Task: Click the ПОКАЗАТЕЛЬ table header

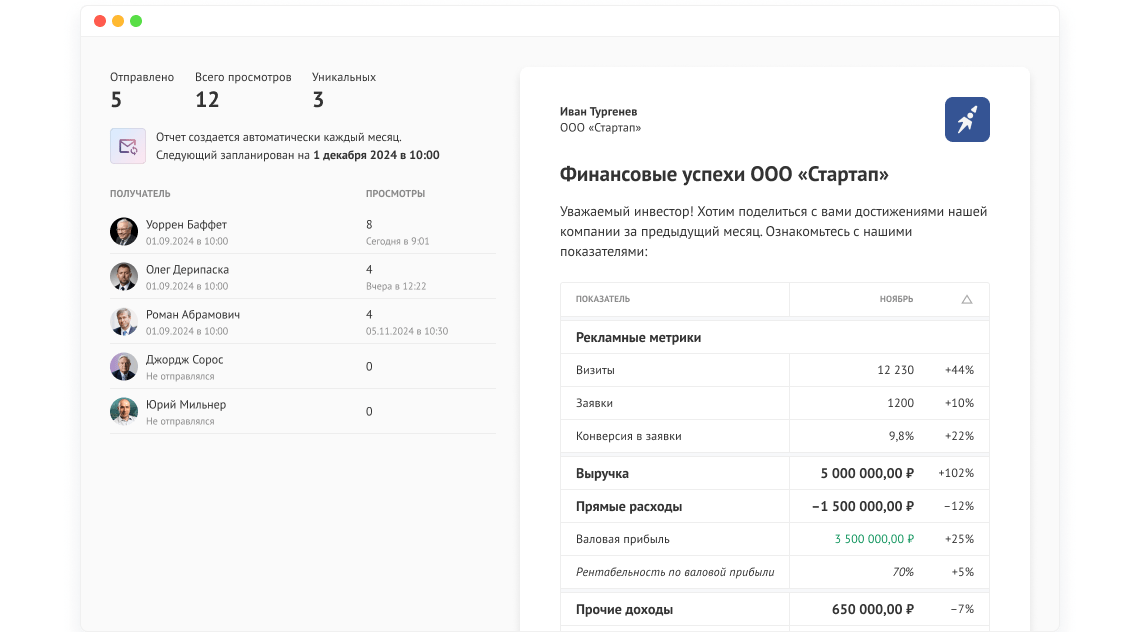Action: 603,300
